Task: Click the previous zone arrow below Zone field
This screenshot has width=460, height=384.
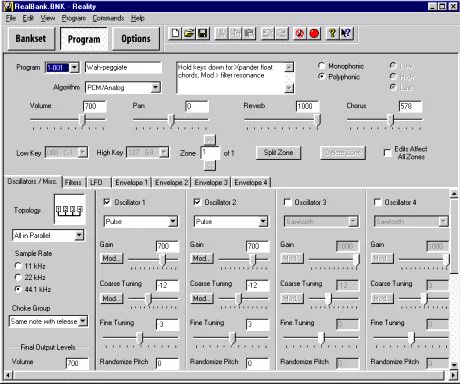Action: (x=210, y=165)
